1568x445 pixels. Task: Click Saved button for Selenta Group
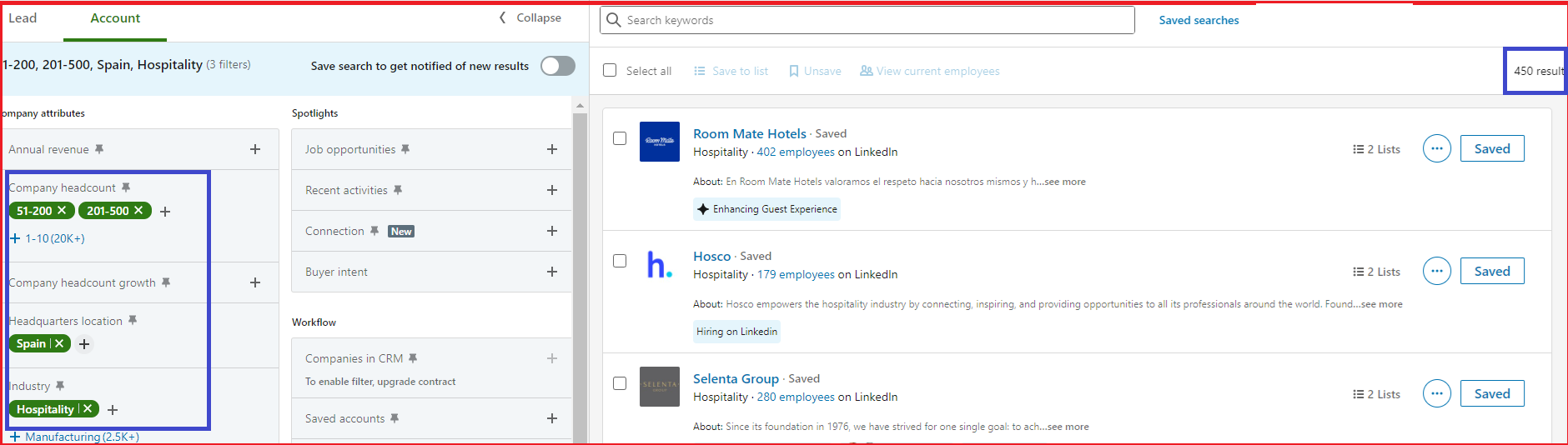point(1492,393)
